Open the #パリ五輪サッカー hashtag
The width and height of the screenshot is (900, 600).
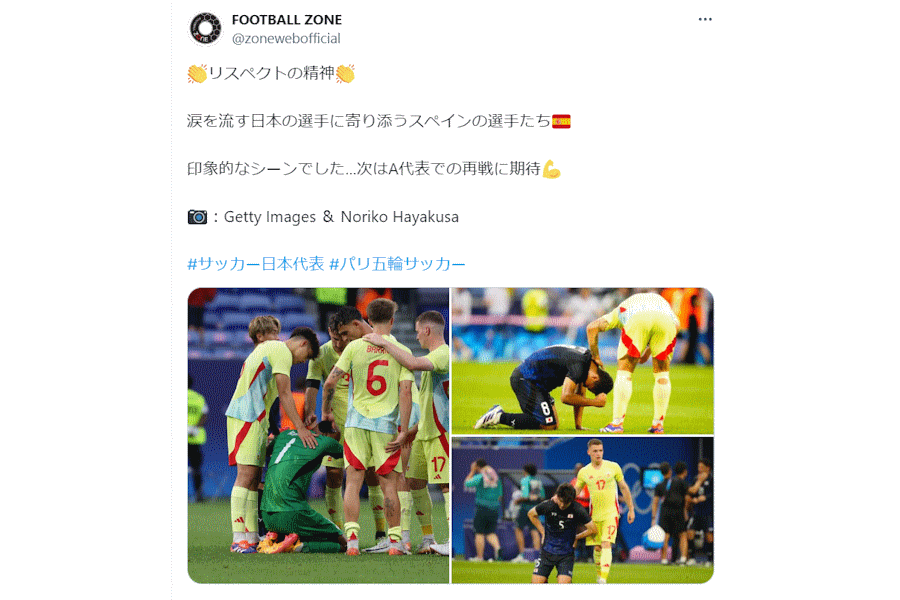click(397, 264)
